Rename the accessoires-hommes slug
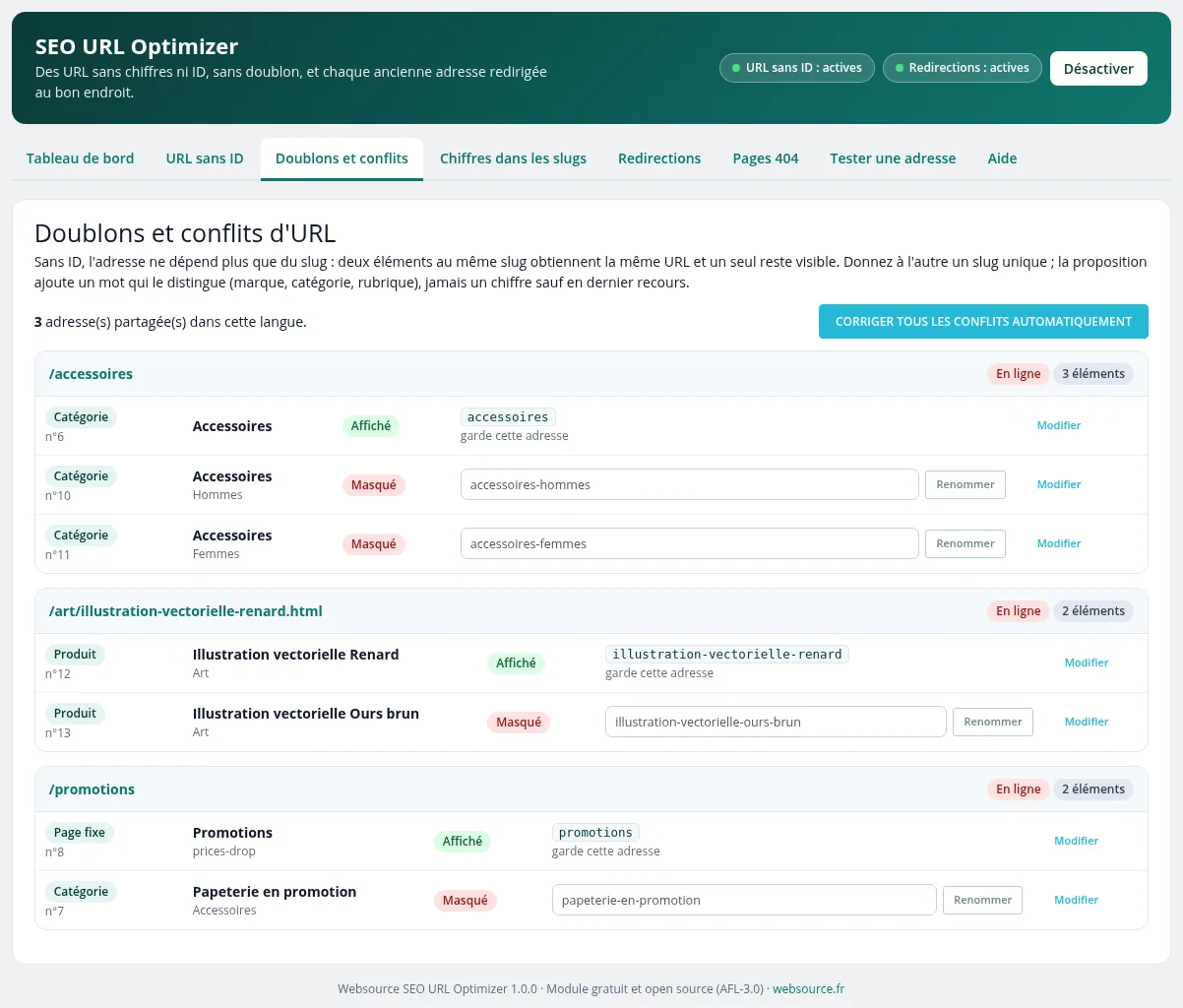The height and width of the screenshot is (1008, 1183). click(x=965, y=484)
